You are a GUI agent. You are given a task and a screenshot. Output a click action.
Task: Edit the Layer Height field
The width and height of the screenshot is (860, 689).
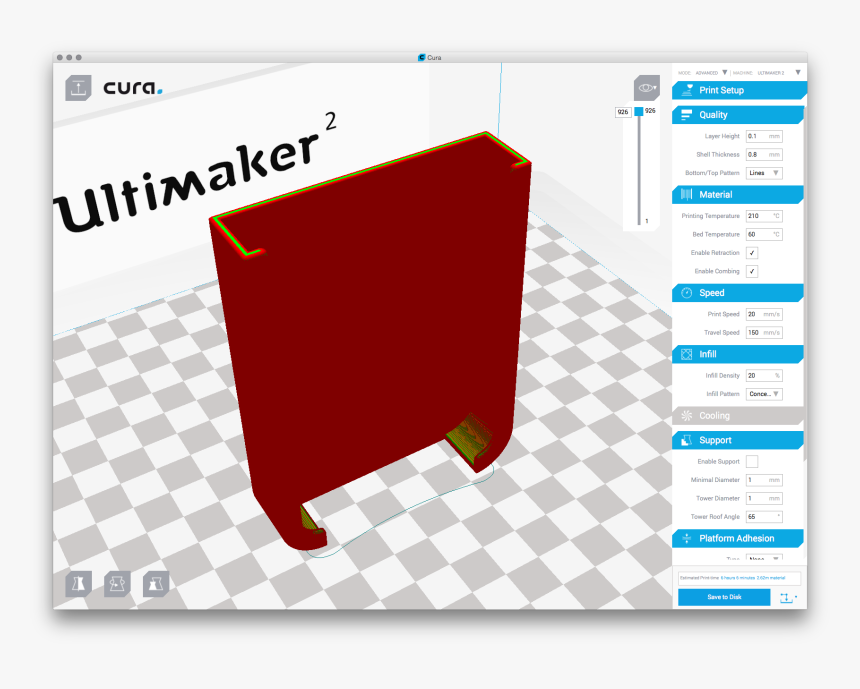[764, 136]
